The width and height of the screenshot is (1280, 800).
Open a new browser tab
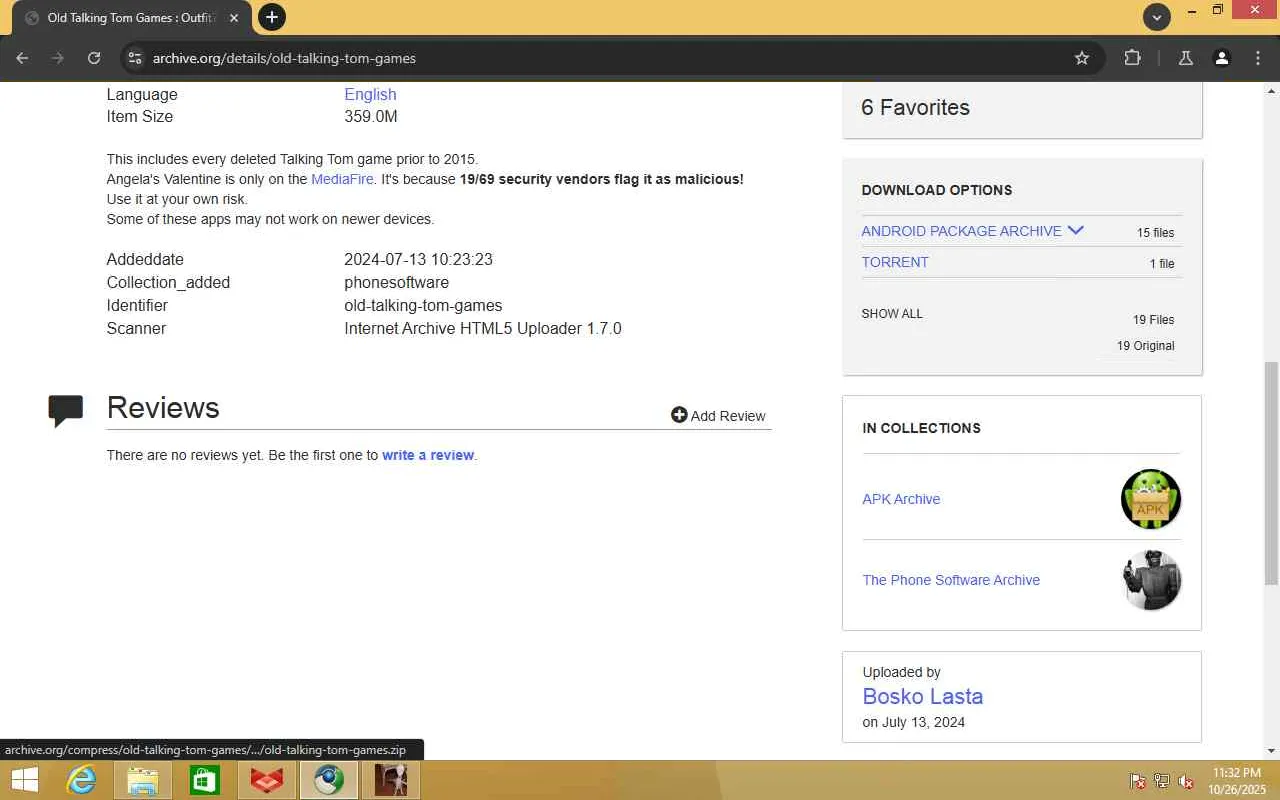point(271,17)
